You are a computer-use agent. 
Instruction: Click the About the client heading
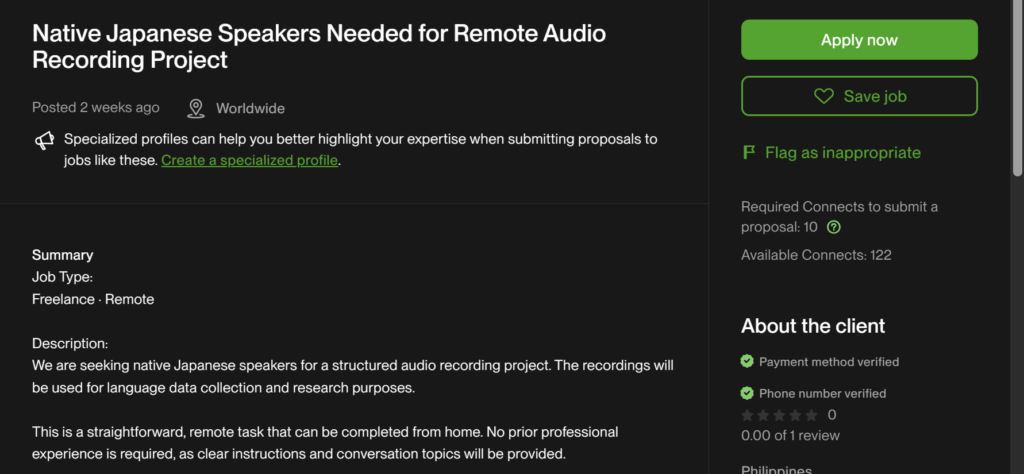(812, 326)
